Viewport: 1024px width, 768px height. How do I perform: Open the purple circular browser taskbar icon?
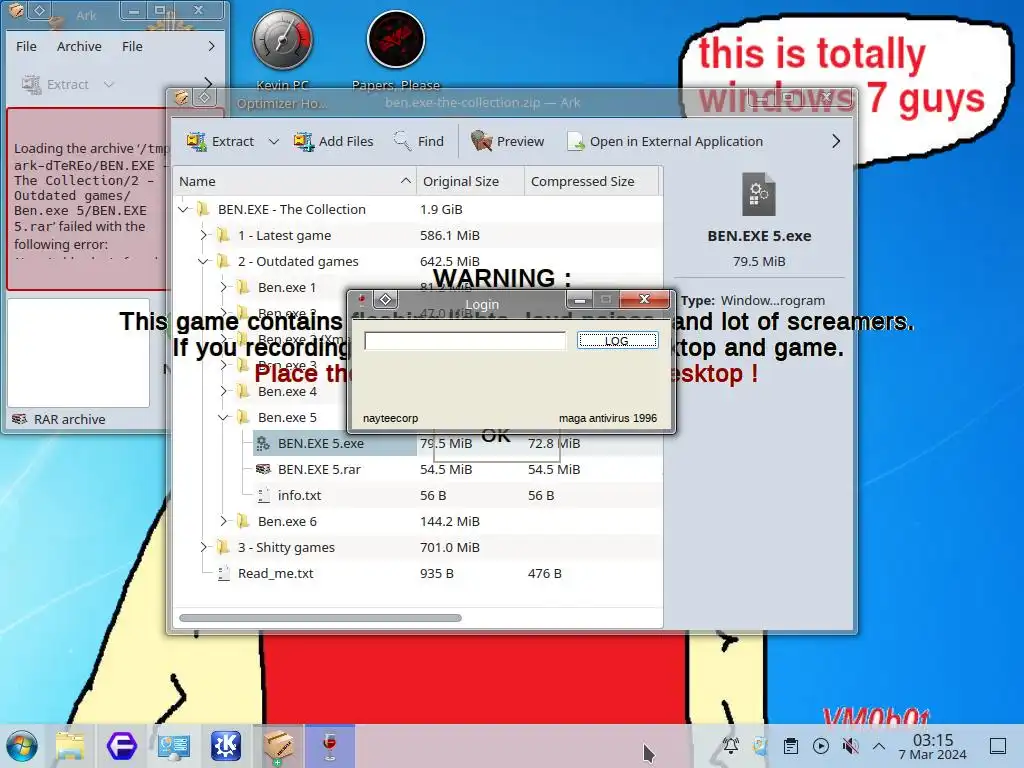click(x=122, y=746)
